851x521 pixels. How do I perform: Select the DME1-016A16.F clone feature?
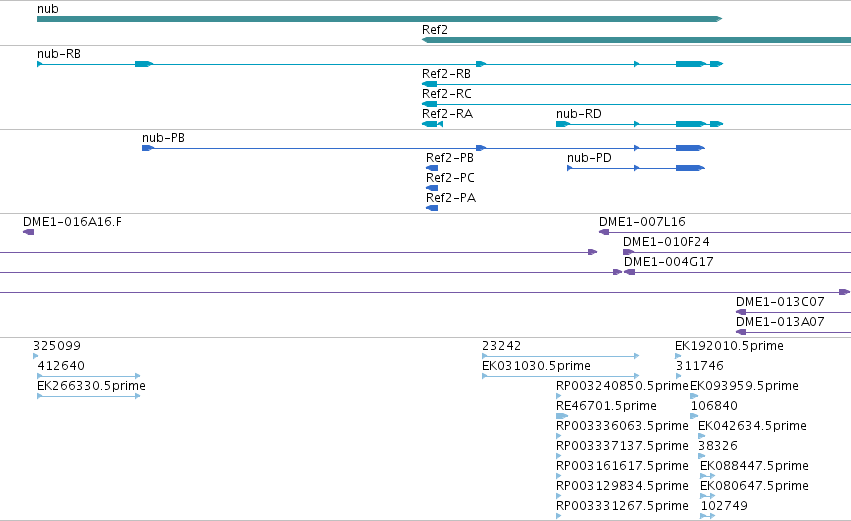tap(29, 232)
